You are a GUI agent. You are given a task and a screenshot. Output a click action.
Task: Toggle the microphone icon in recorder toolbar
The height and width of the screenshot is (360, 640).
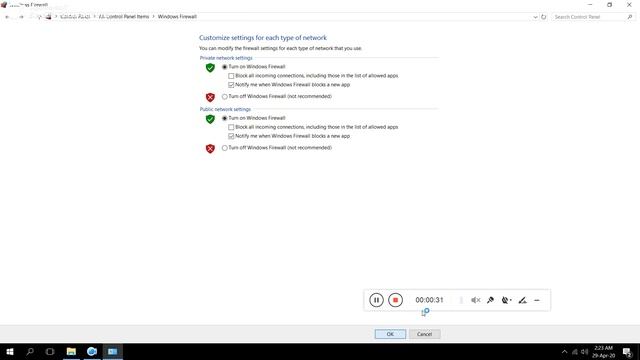(490, 300)
